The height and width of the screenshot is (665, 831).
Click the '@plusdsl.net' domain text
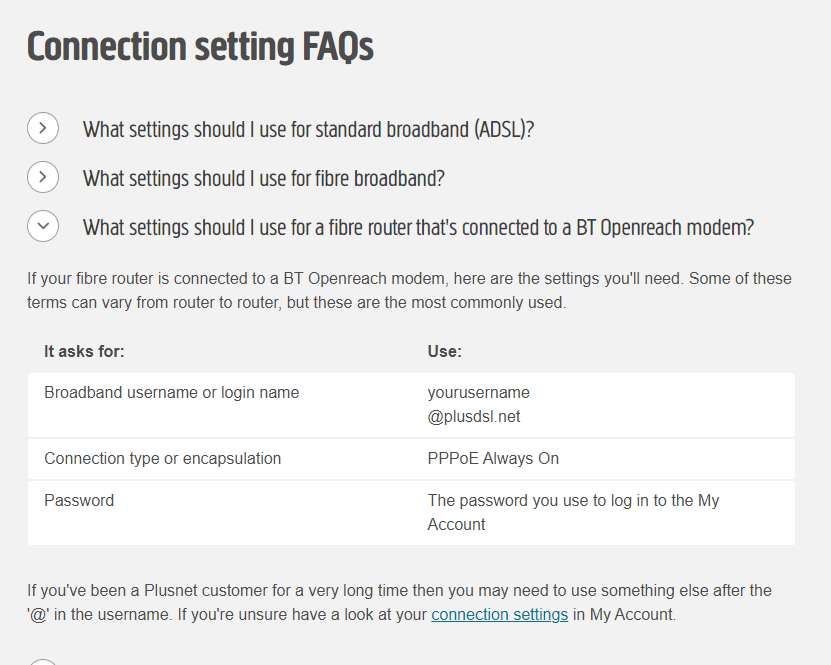click(x=474, y=417)
